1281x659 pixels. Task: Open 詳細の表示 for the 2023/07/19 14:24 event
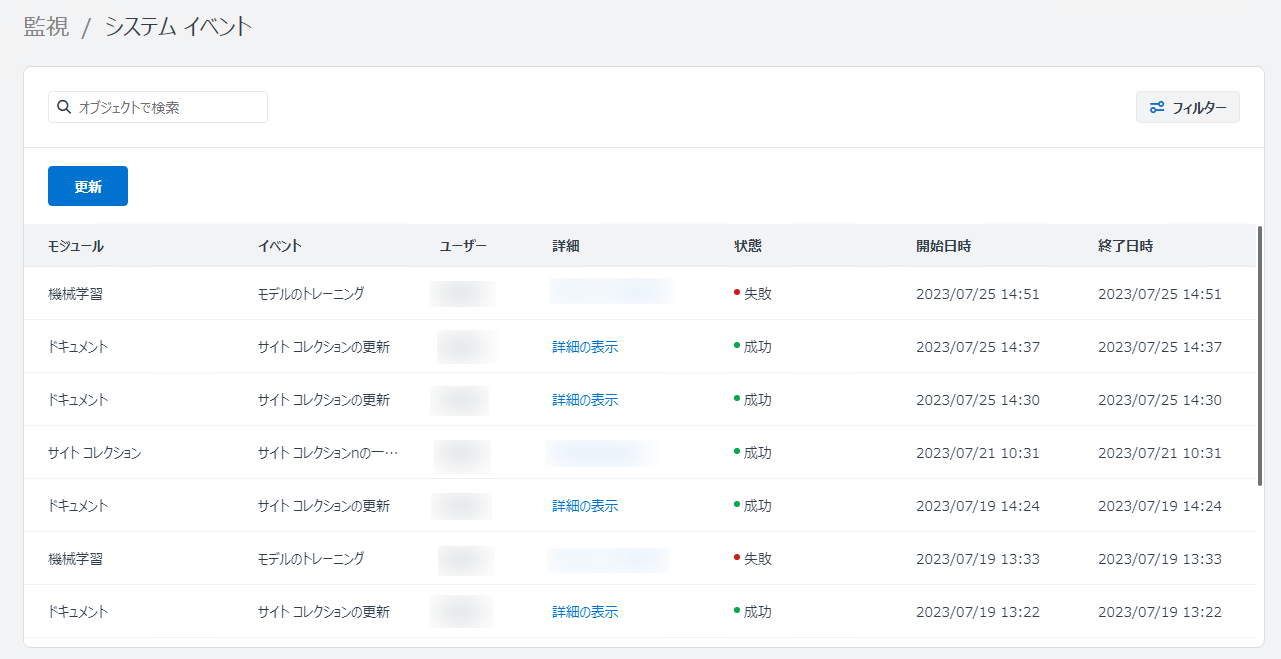585,505
